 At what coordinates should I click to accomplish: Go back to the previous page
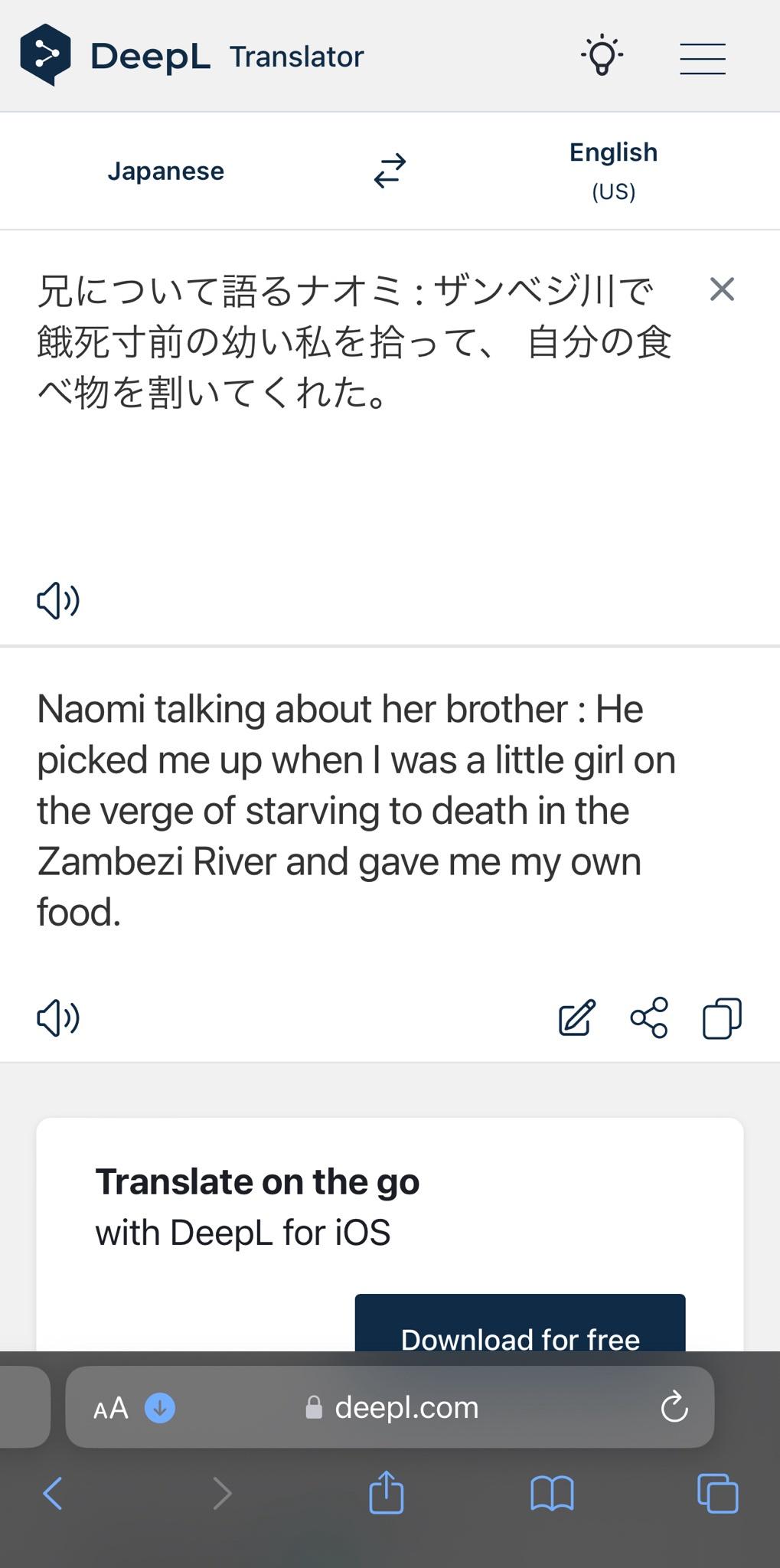click(x=52, y=1493)
